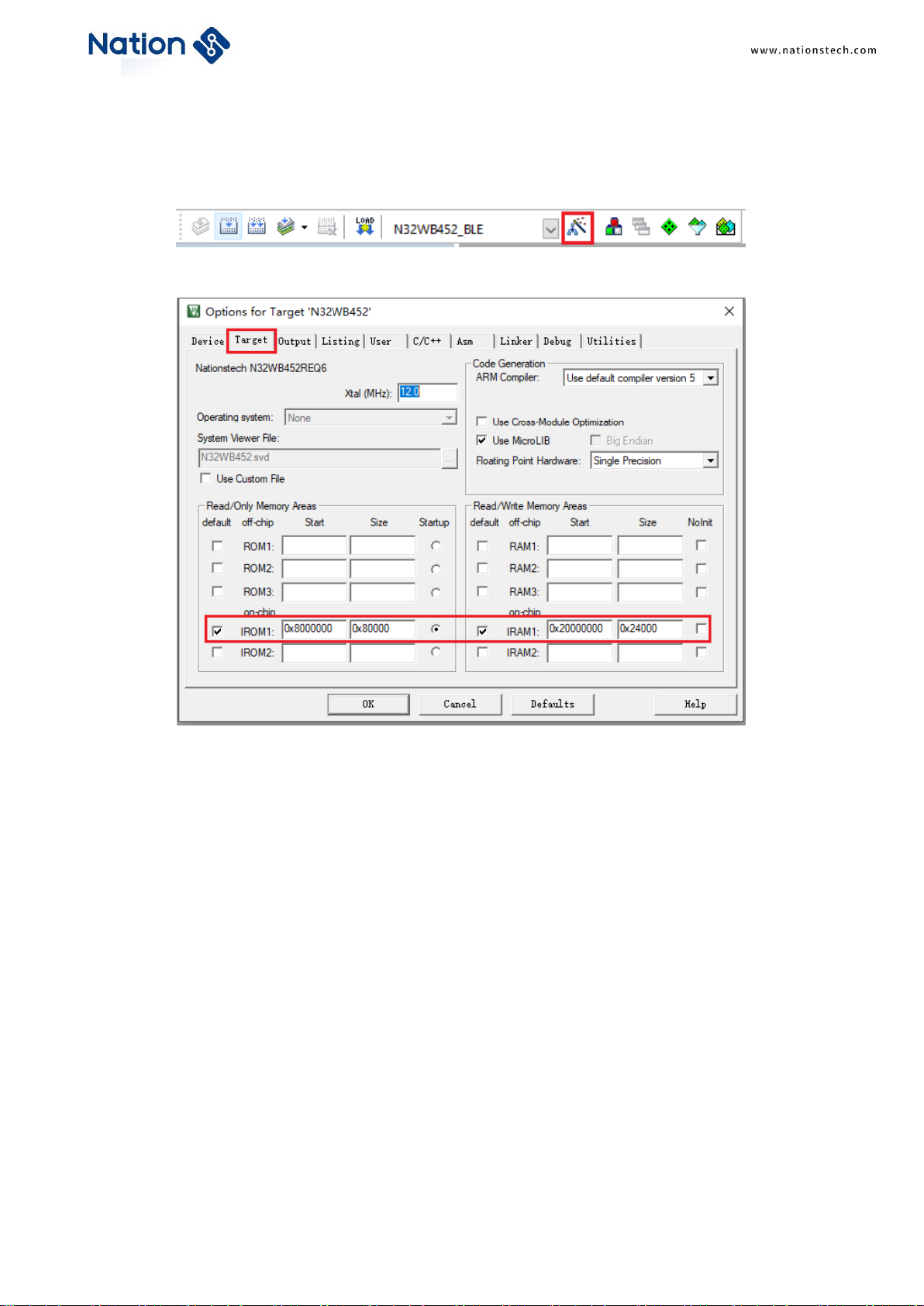Click the Build target toolbar icon
This screenshot has width=924, height=1306.
[x=228, y=227]
